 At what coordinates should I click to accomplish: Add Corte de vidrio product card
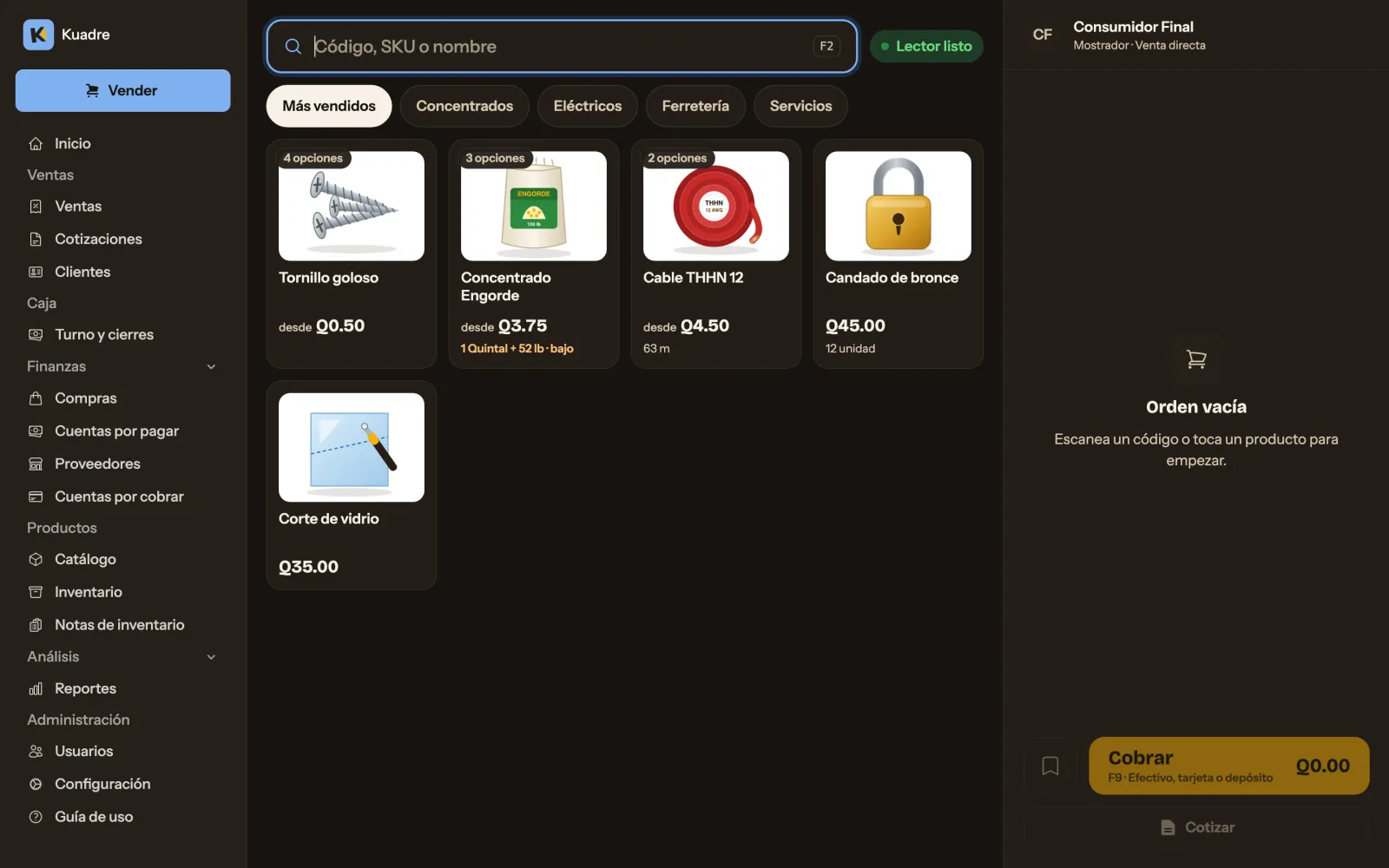[352, 485]
